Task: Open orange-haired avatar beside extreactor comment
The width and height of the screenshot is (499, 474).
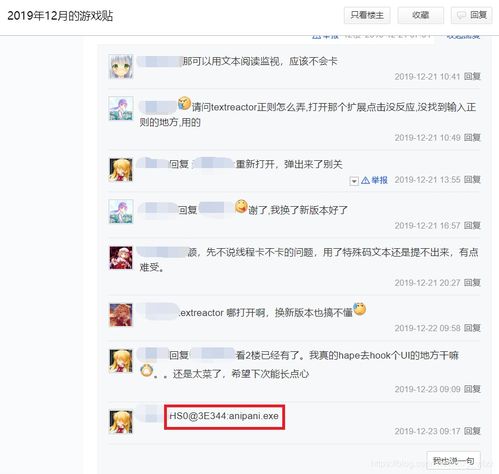Action: point(121,315)
